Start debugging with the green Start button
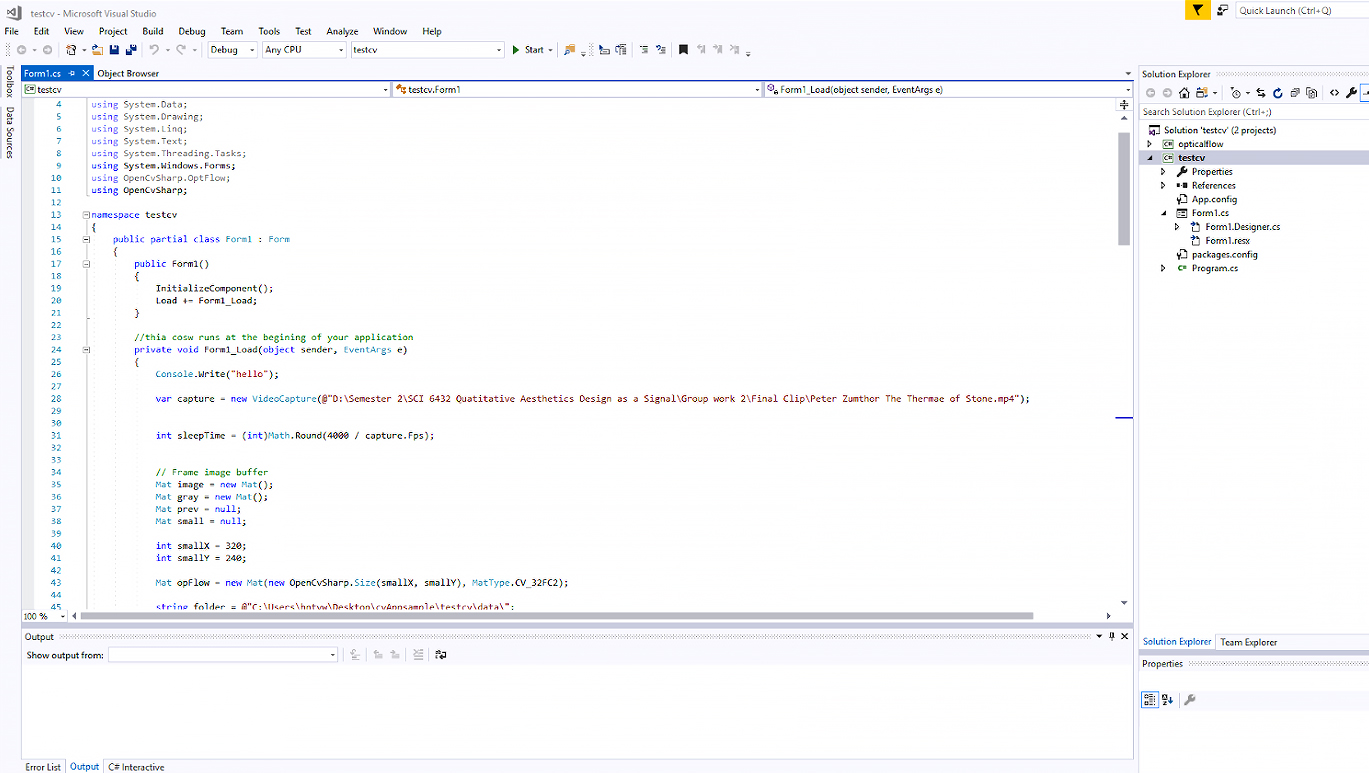This screenshot has width=1369, height=773. click(530, 49)
